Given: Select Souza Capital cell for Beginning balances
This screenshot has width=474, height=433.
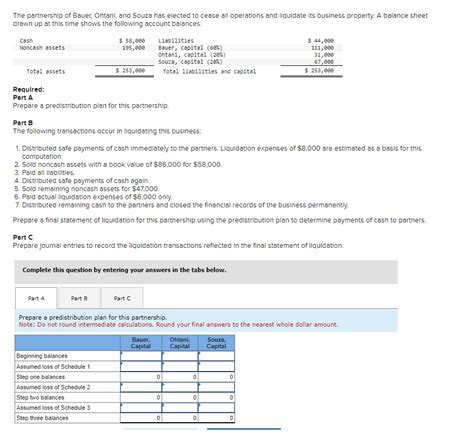Looking at the screenshot, I should click(x=216, y=356).
